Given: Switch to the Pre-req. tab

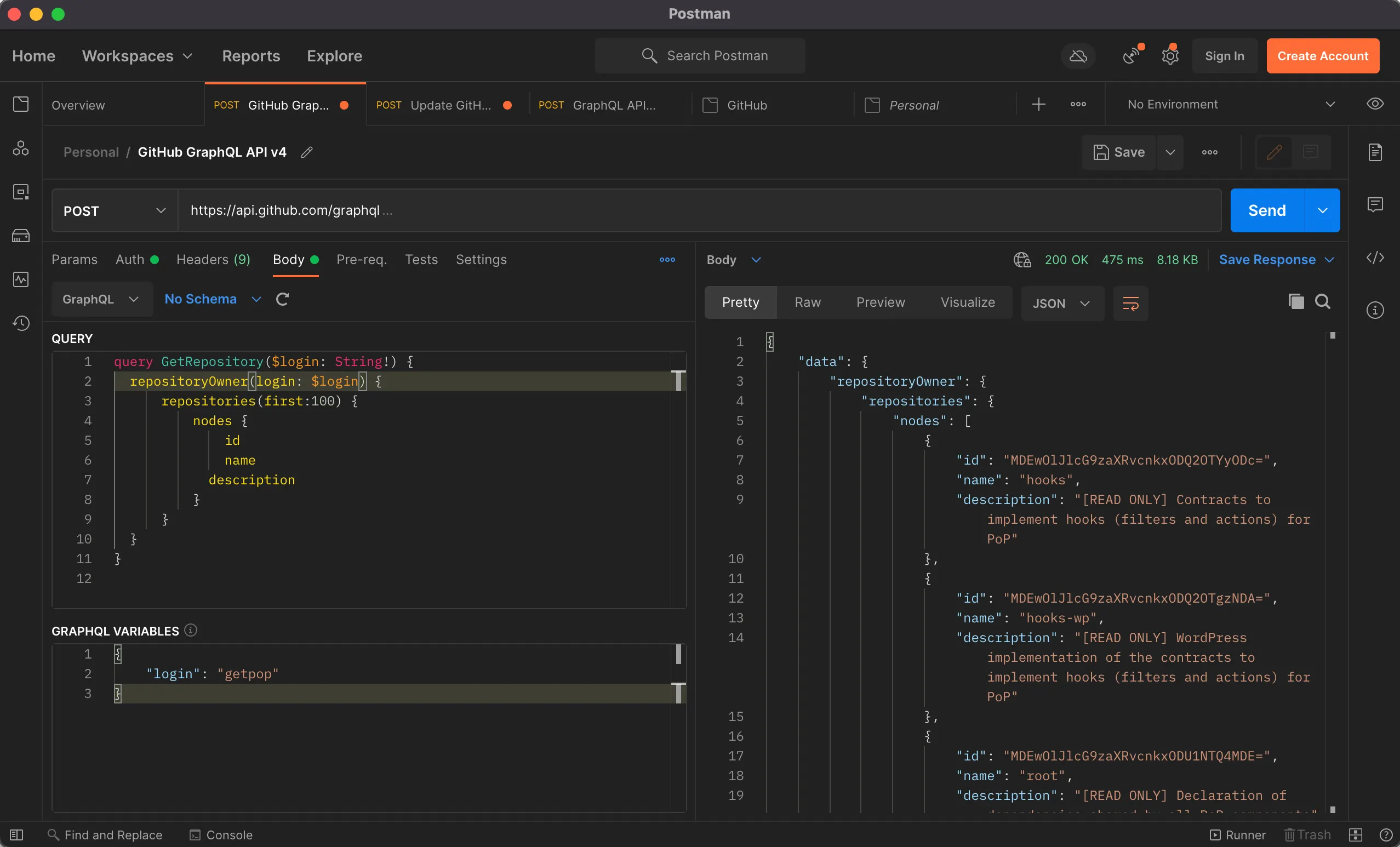Looking at the screenshot, I should pos(362,260).
